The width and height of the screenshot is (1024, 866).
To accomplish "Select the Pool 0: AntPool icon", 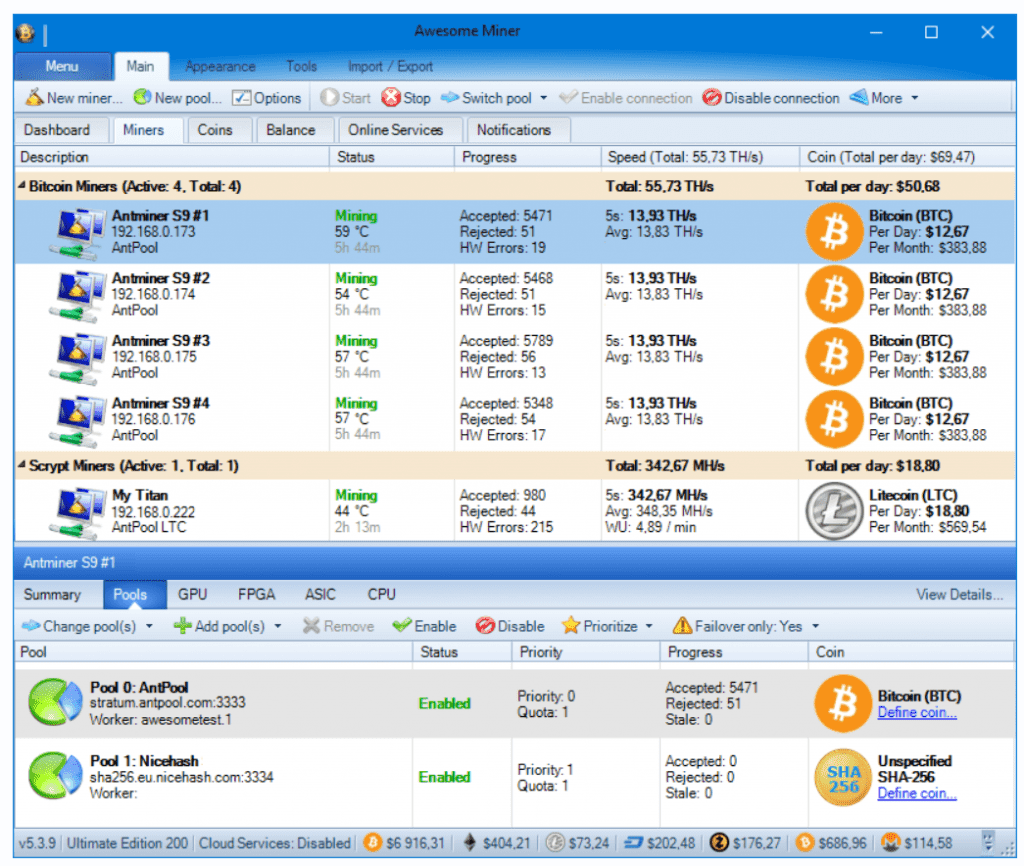I will coord(55,703).
